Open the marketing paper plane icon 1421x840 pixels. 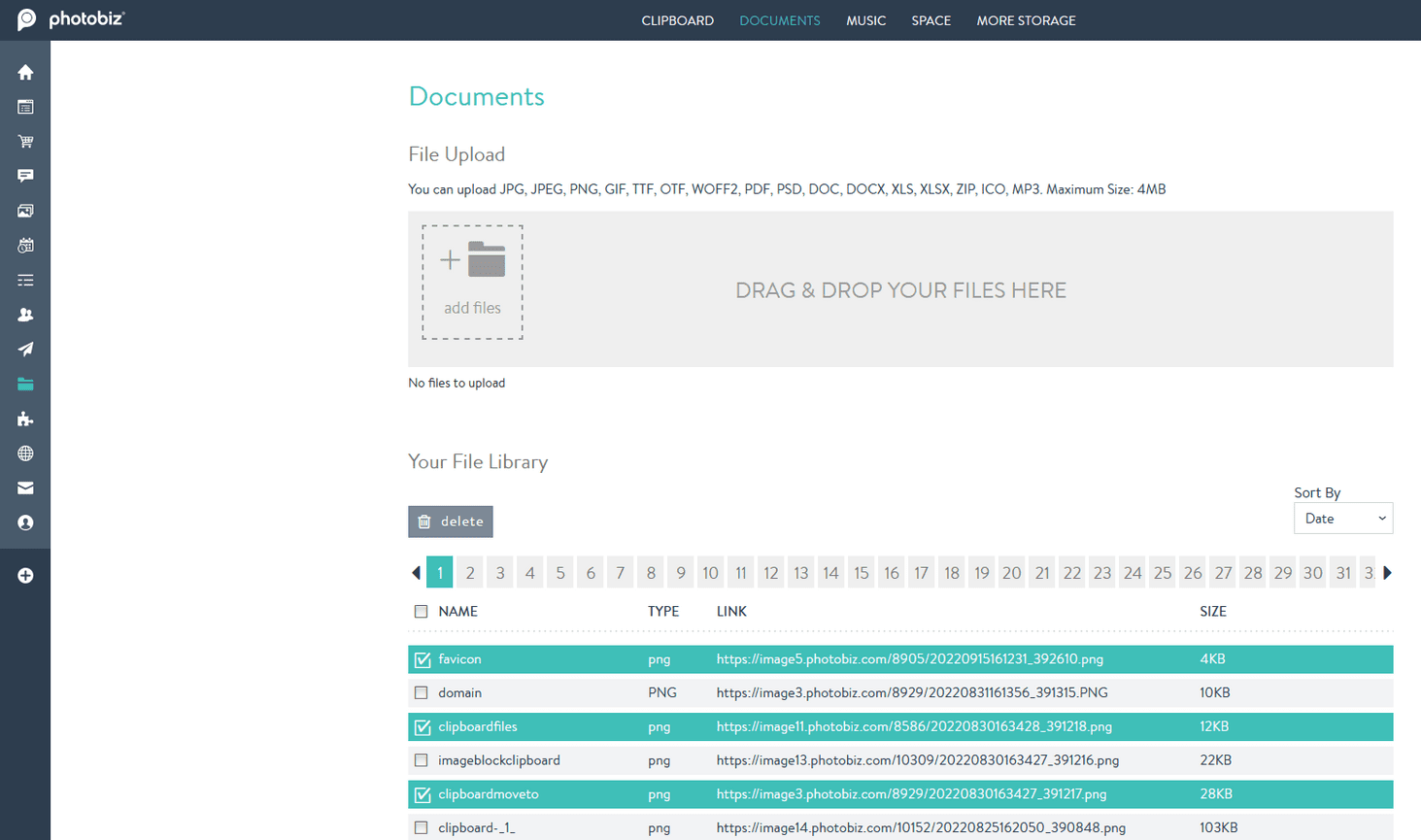click(24, 350)
